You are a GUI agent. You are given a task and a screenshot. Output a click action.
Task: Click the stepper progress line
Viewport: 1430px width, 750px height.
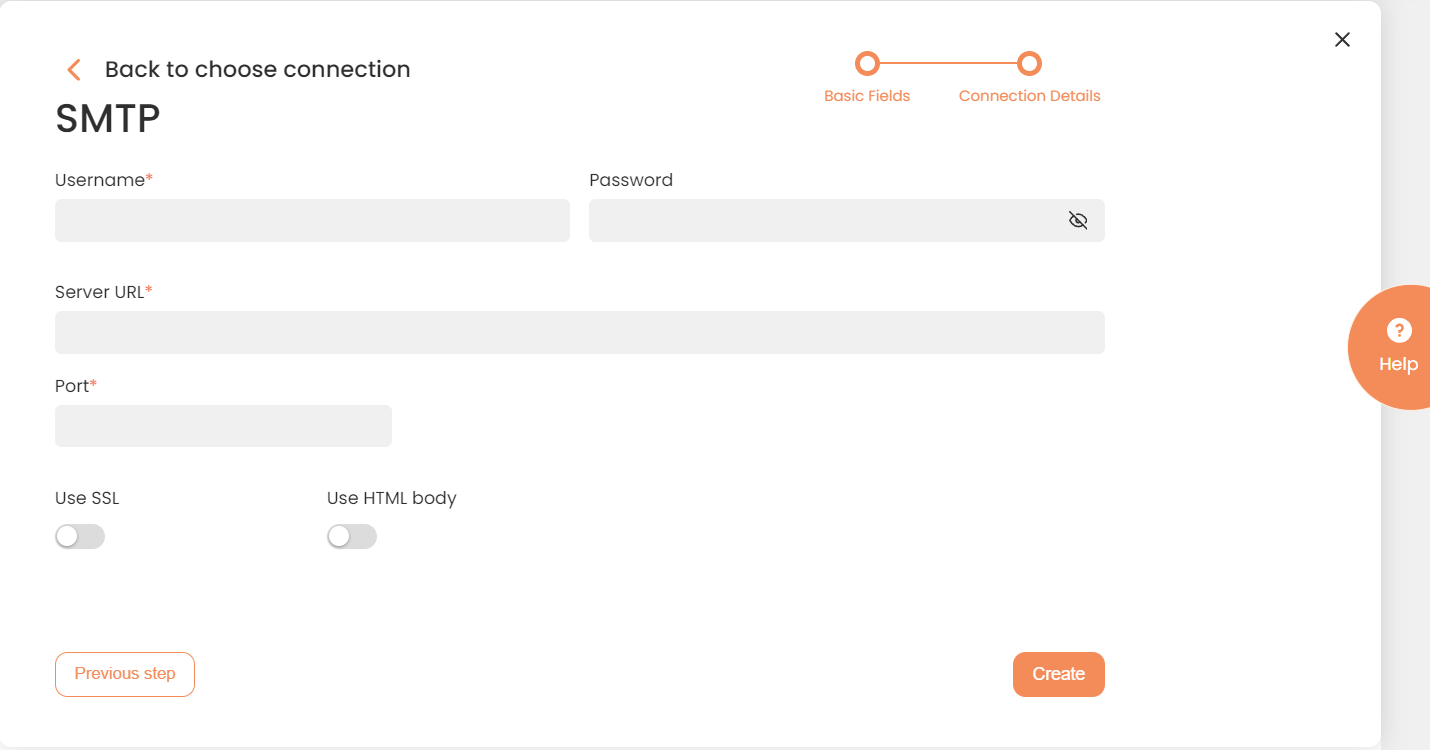(x=948, y=62)
